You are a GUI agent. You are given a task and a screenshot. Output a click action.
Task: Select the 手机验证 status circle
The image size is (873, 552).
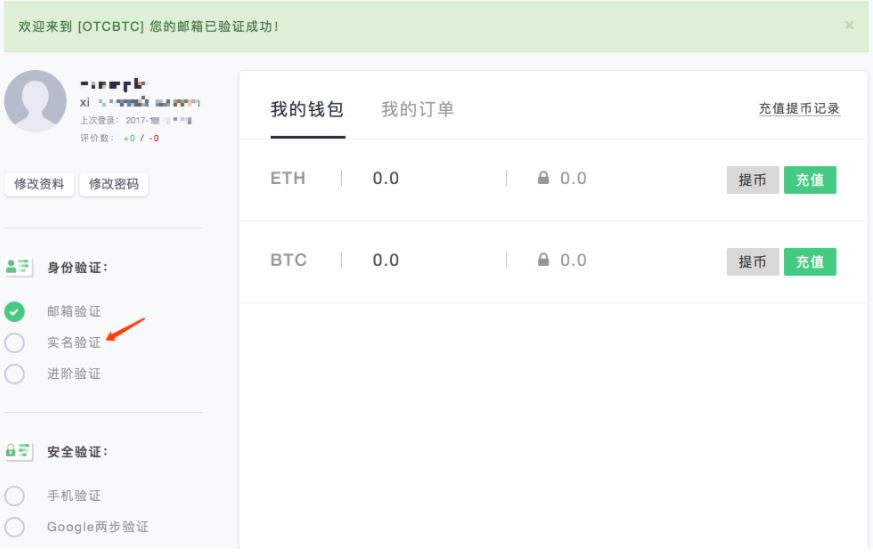click(14, 495)
